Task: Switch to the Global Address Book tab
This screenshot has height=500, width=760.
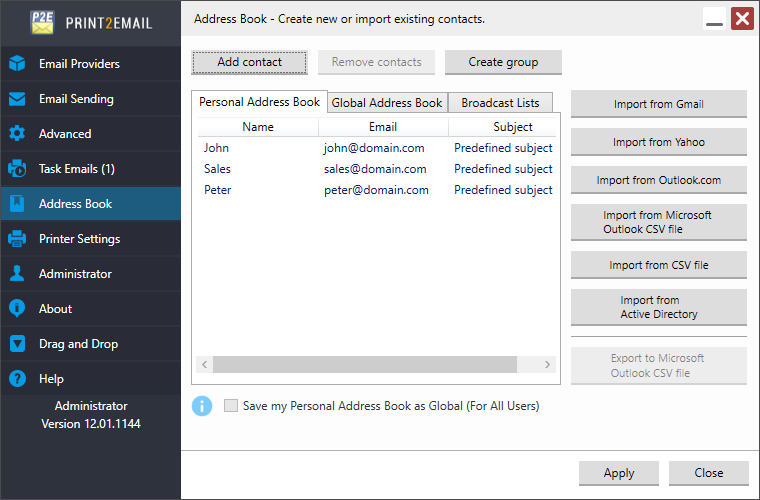Action: (x=387, y=103)
